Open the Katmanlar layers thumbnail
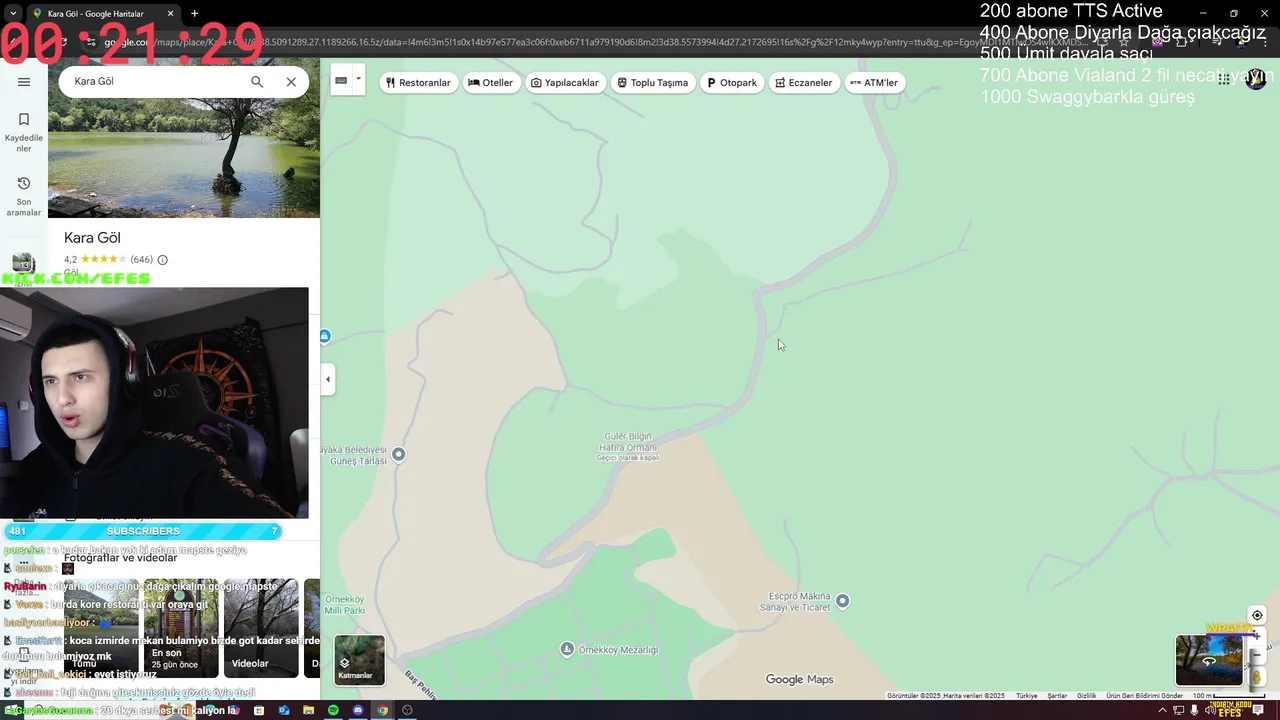This screenshot has height=720, width=1280. [359, 659]
